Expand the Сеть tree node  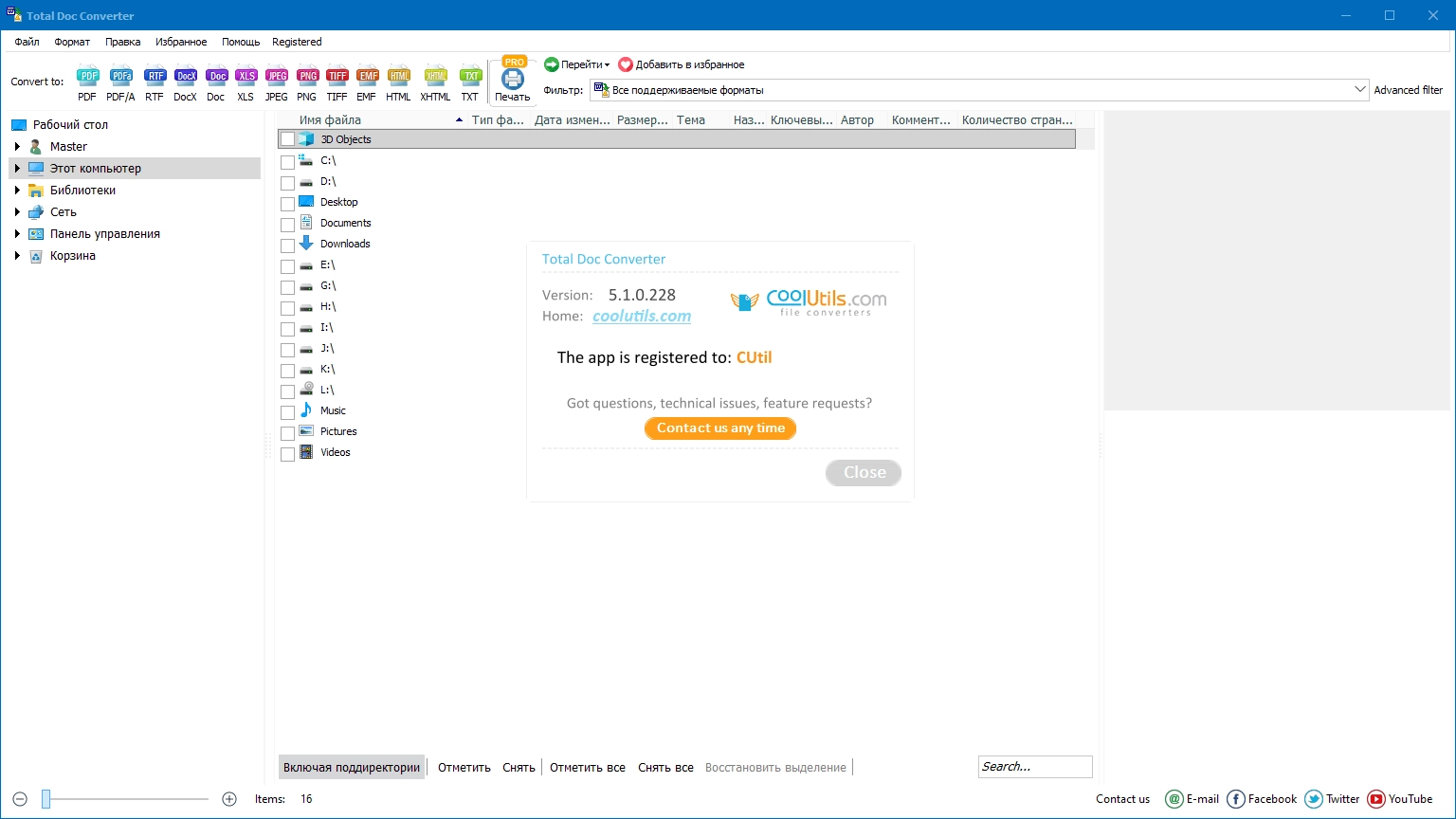[x=17, y=212]
